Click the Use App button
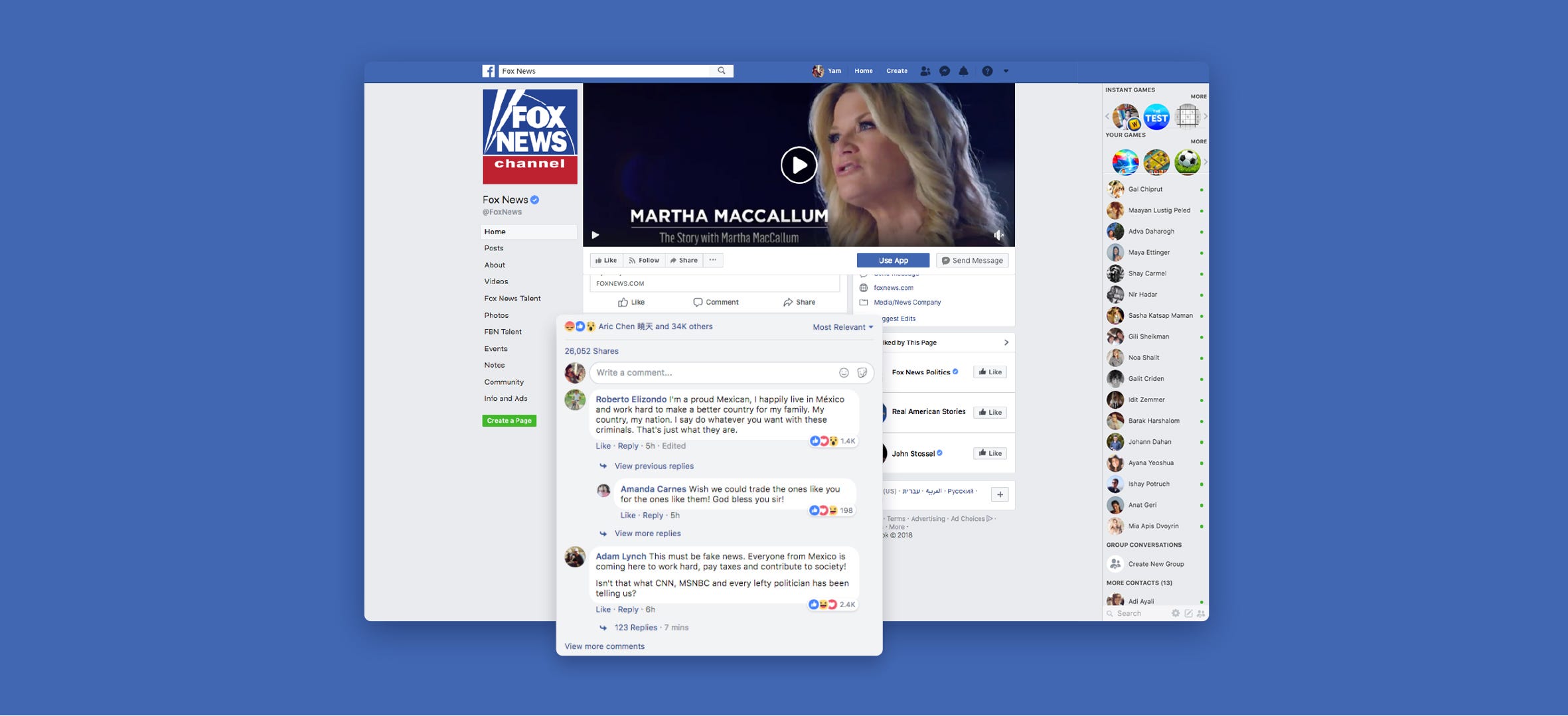Screen dimensions: 1568x716 point(893,261)
